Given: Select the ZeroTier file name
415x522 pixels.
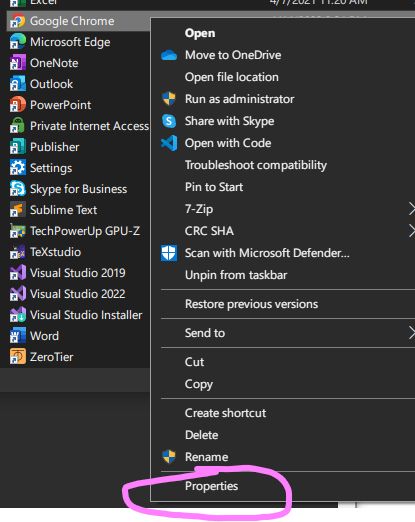Looking at the screenshot, I should (52, 357).
